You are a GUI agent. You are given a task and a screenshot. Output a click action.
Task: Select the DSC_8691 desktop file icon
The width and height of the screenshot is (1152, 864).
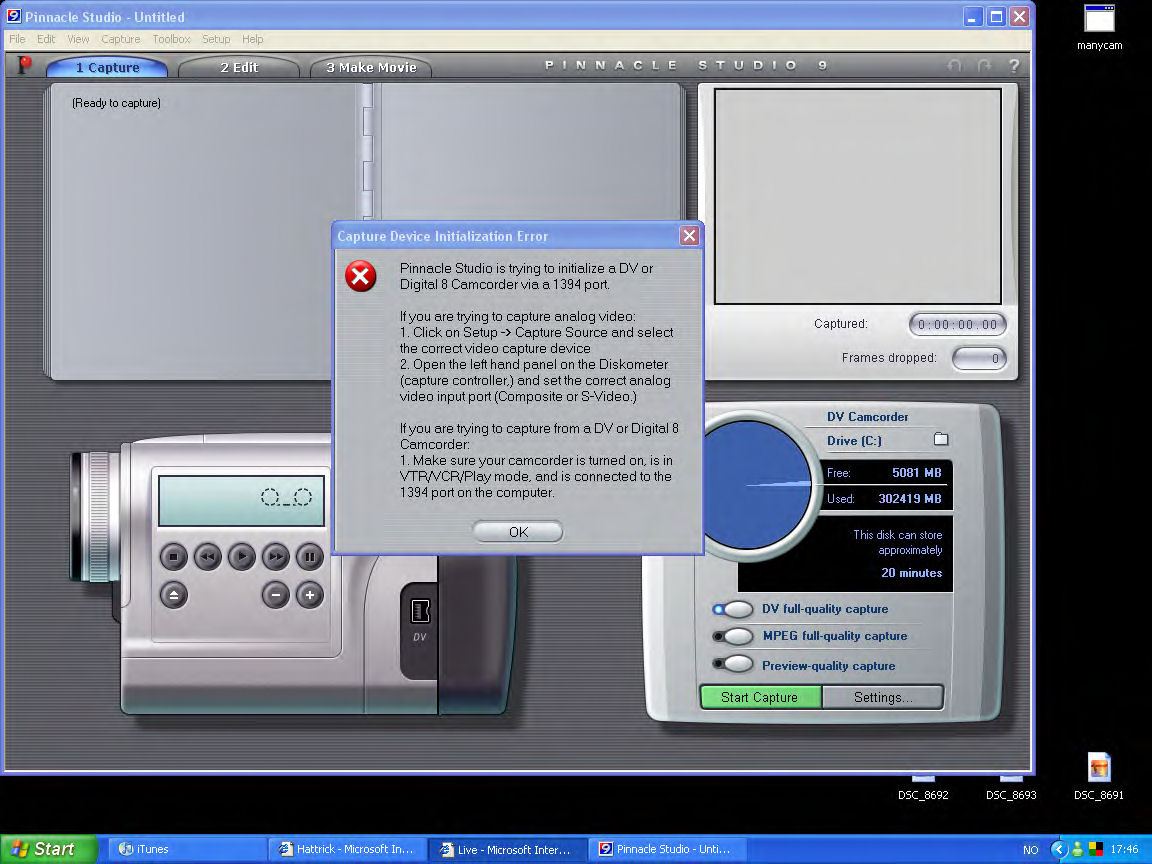pos(1098,777)
